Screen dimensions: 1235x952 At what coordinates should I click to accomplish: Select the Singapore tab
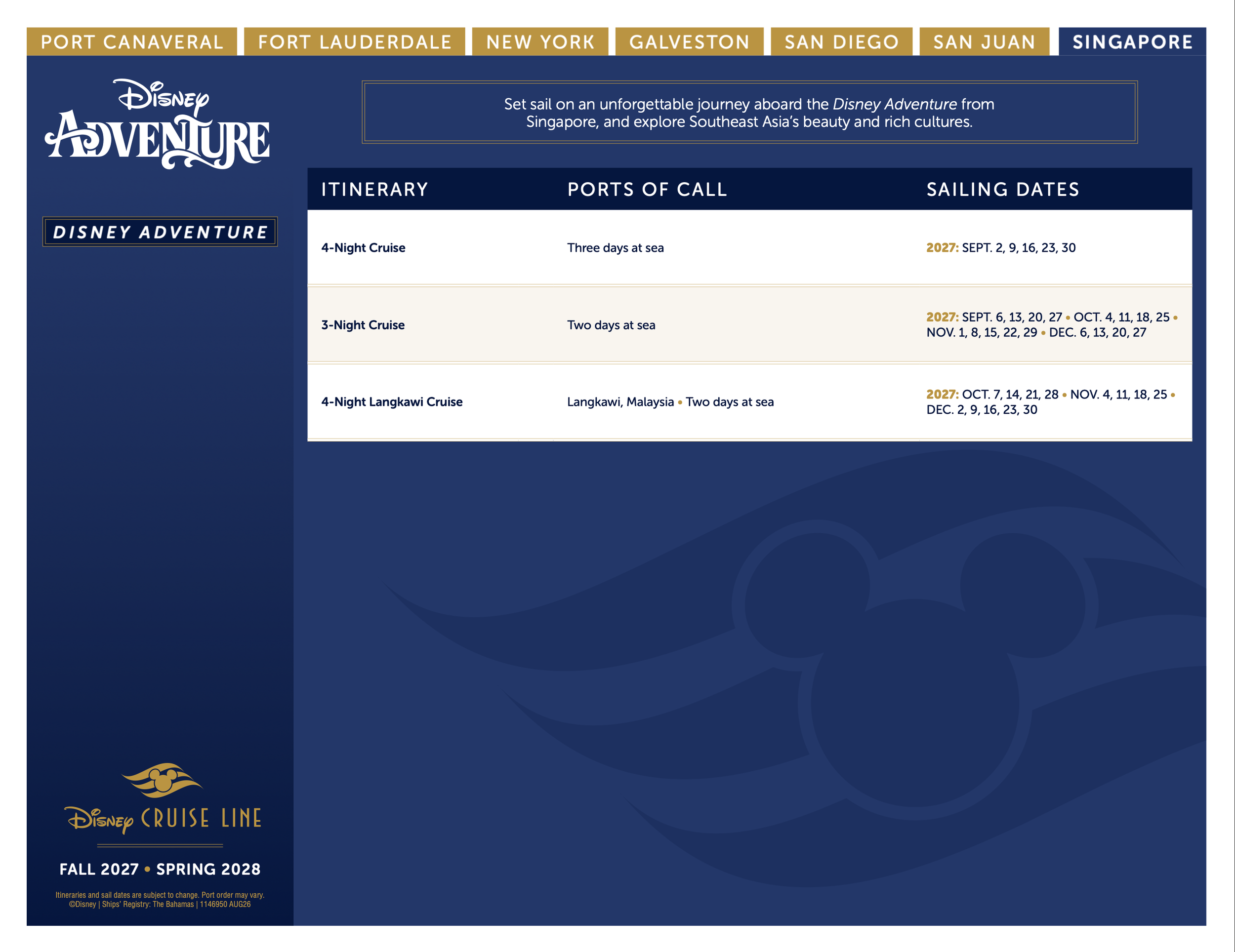(1132, 42)
